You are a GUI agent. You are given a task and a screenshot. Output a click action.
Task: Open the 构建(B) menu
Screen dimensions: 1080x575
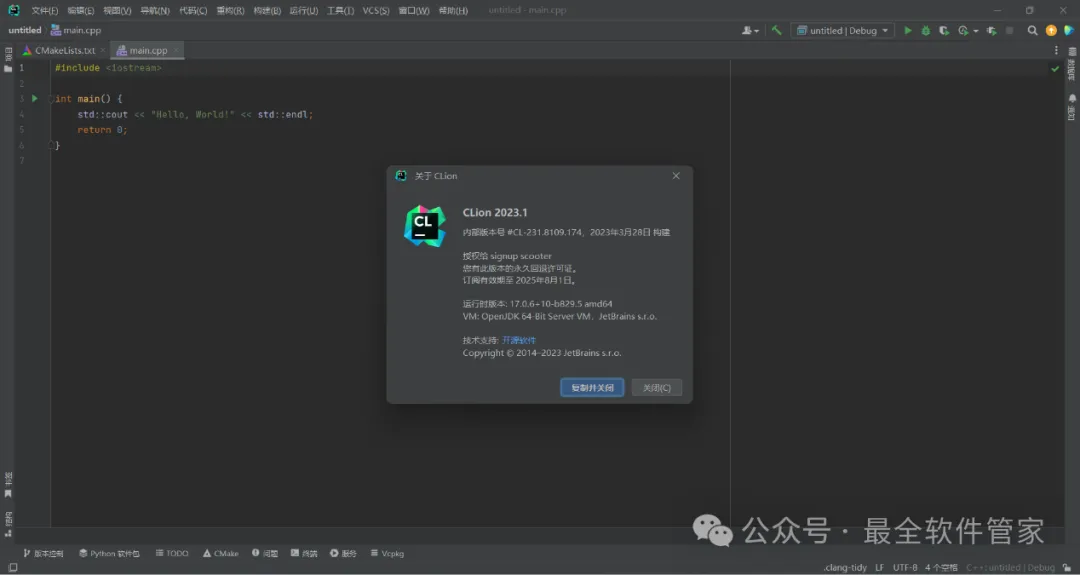pyautogui.click(x=267, y=10)
